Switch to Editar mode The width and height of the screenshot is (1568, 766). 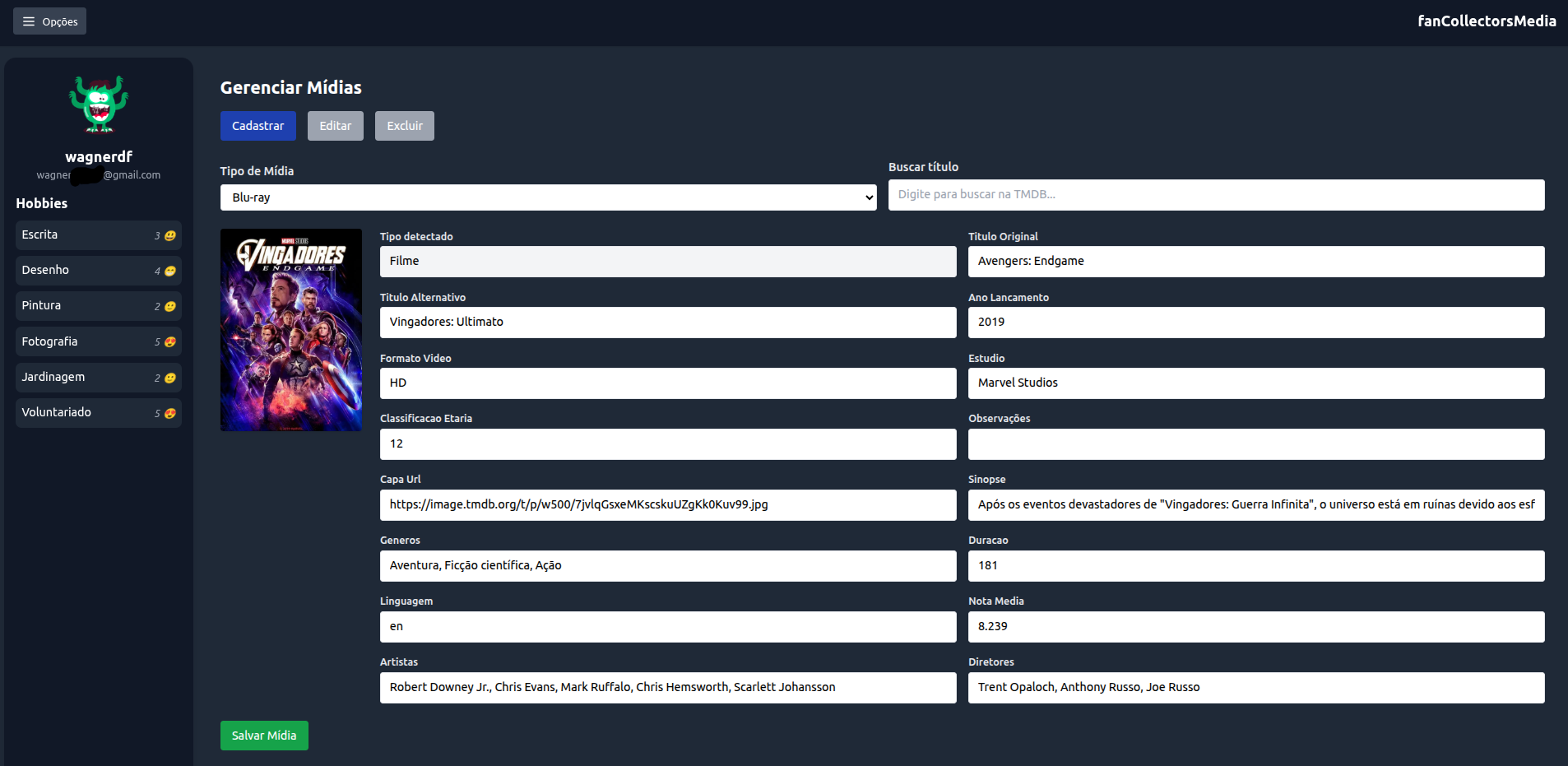(x=336, y=126)
